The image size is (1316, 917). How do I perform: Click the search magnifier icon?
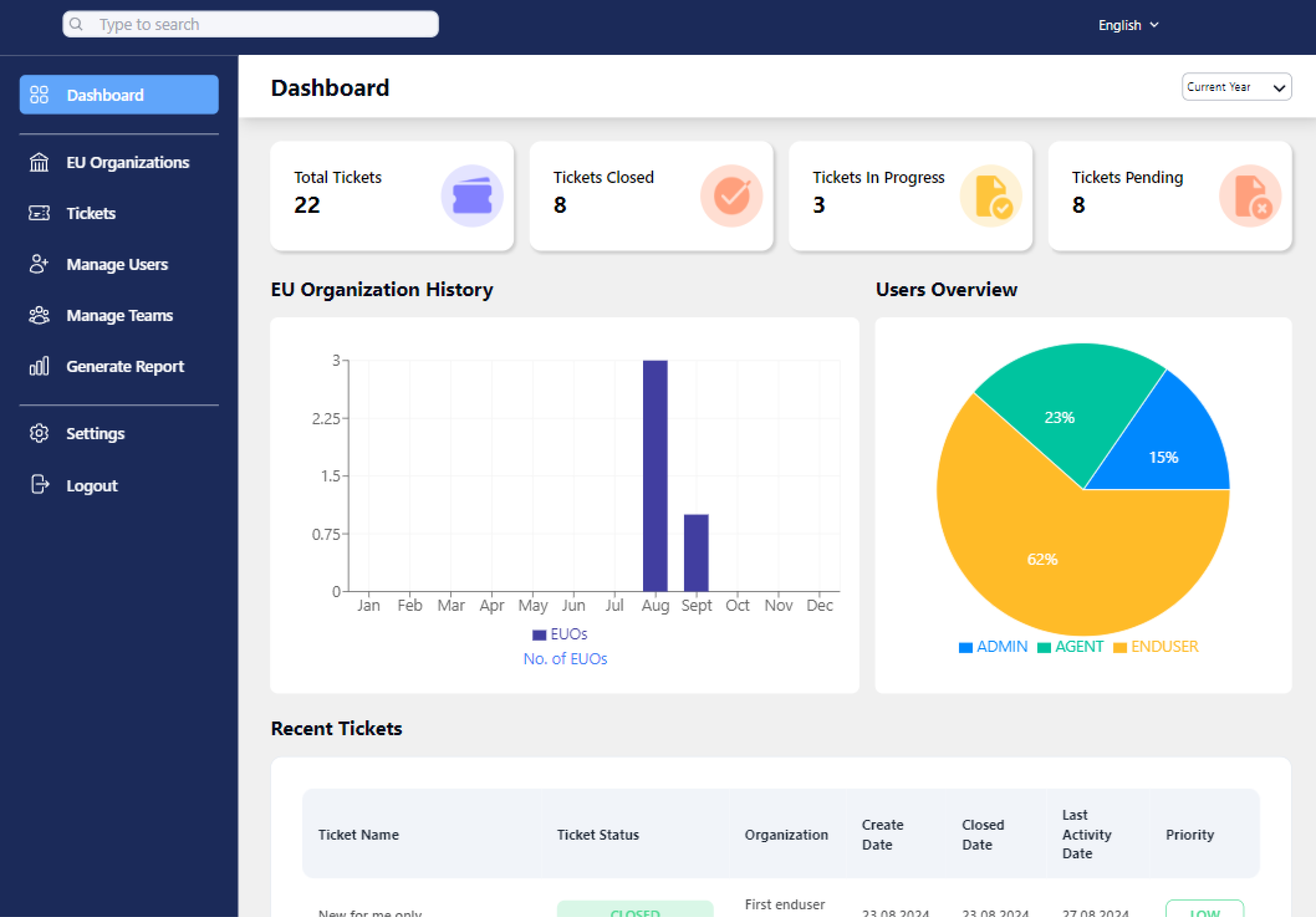tap(76, 24)
